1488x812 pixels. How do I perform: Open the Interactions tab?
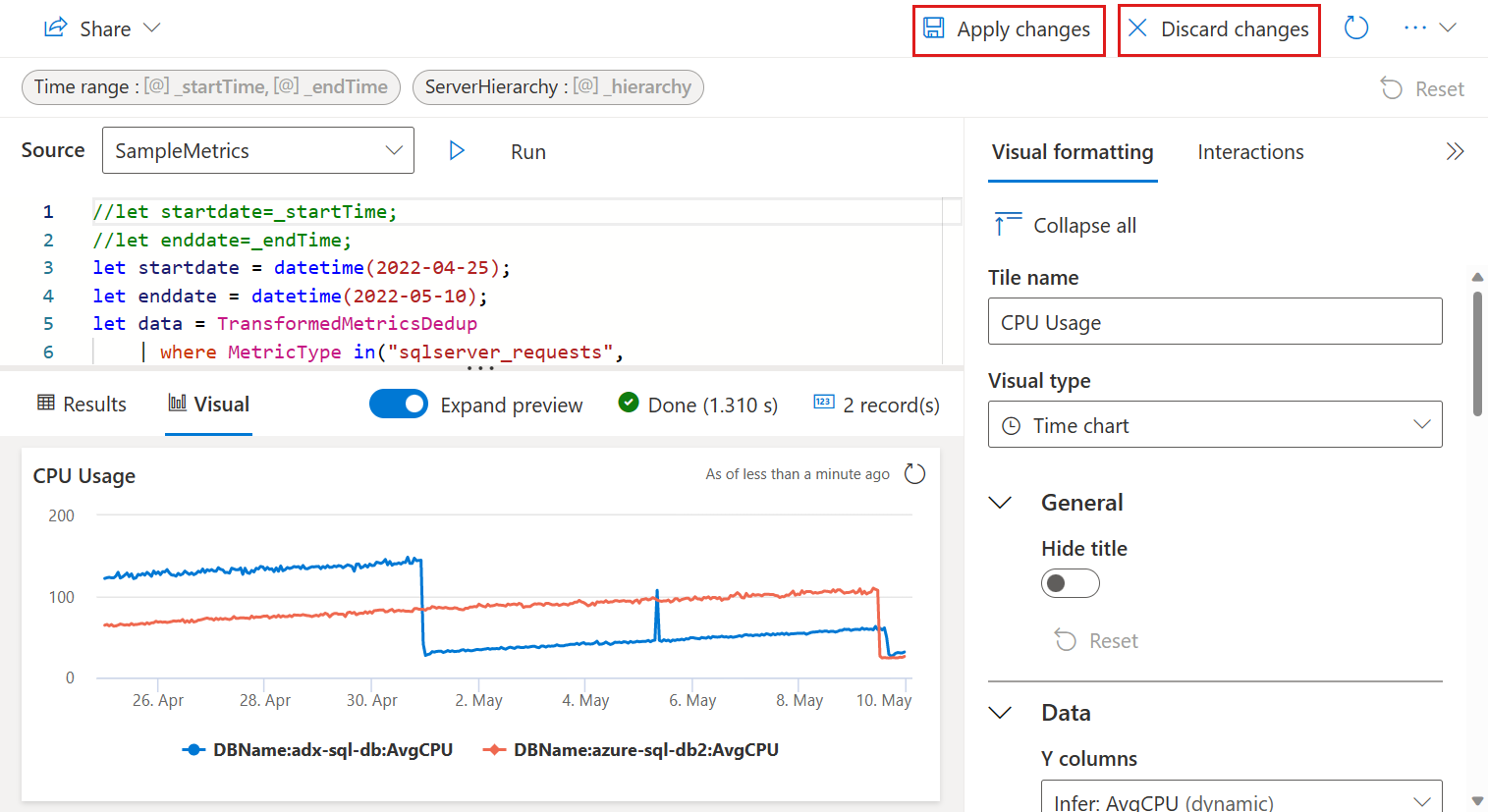[1250, 152]
